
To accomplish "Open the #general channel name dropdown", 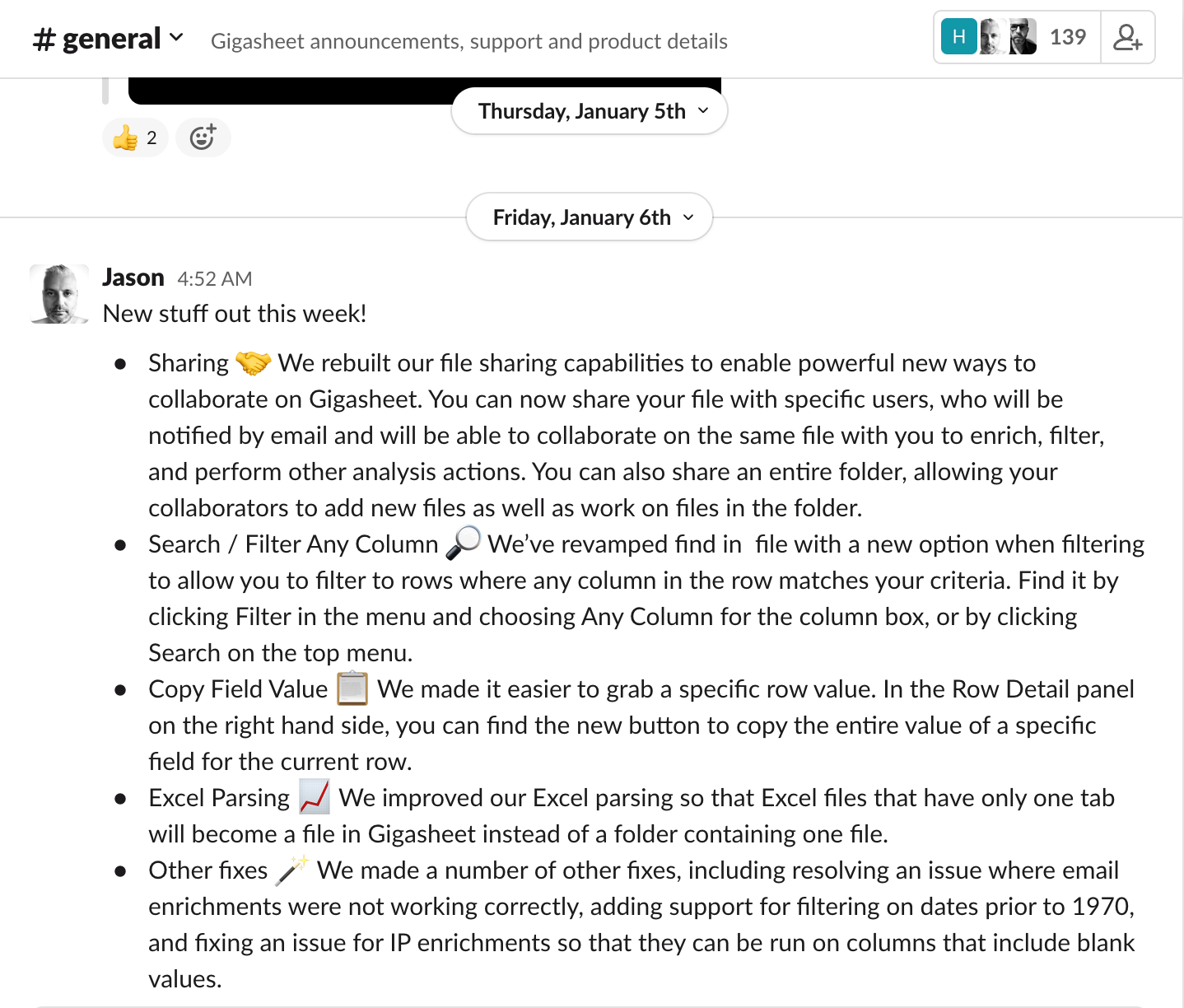I will 108,39.
